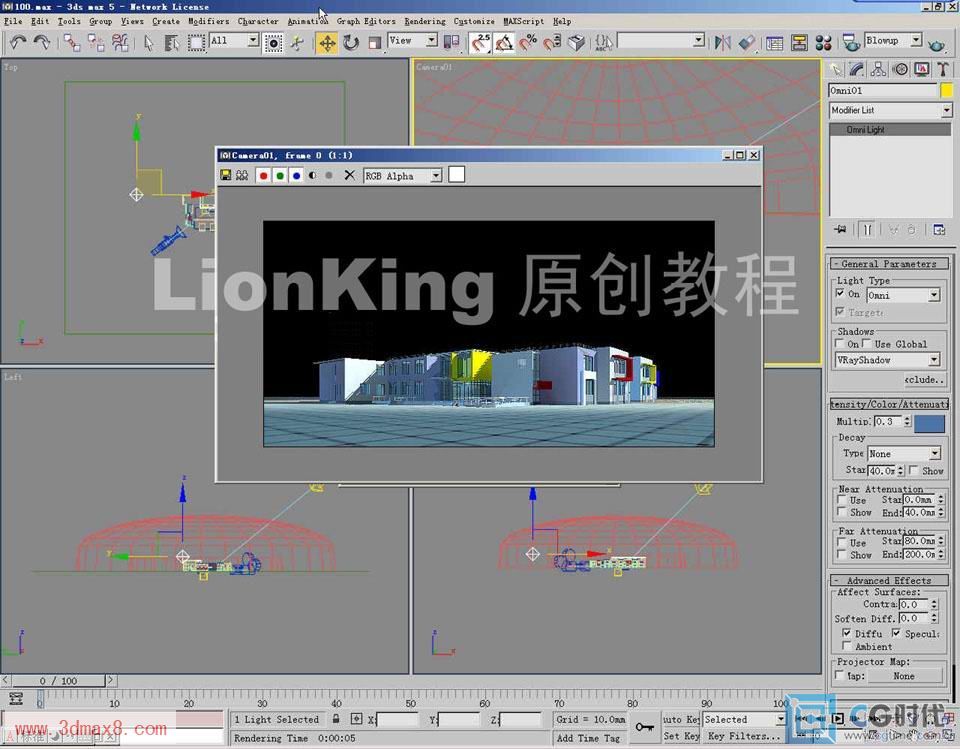This screenshot has width=960, height=749.
Task: Click the Undo arrow in toolbar
Action: pyautogui.click(x=18, y=43)
